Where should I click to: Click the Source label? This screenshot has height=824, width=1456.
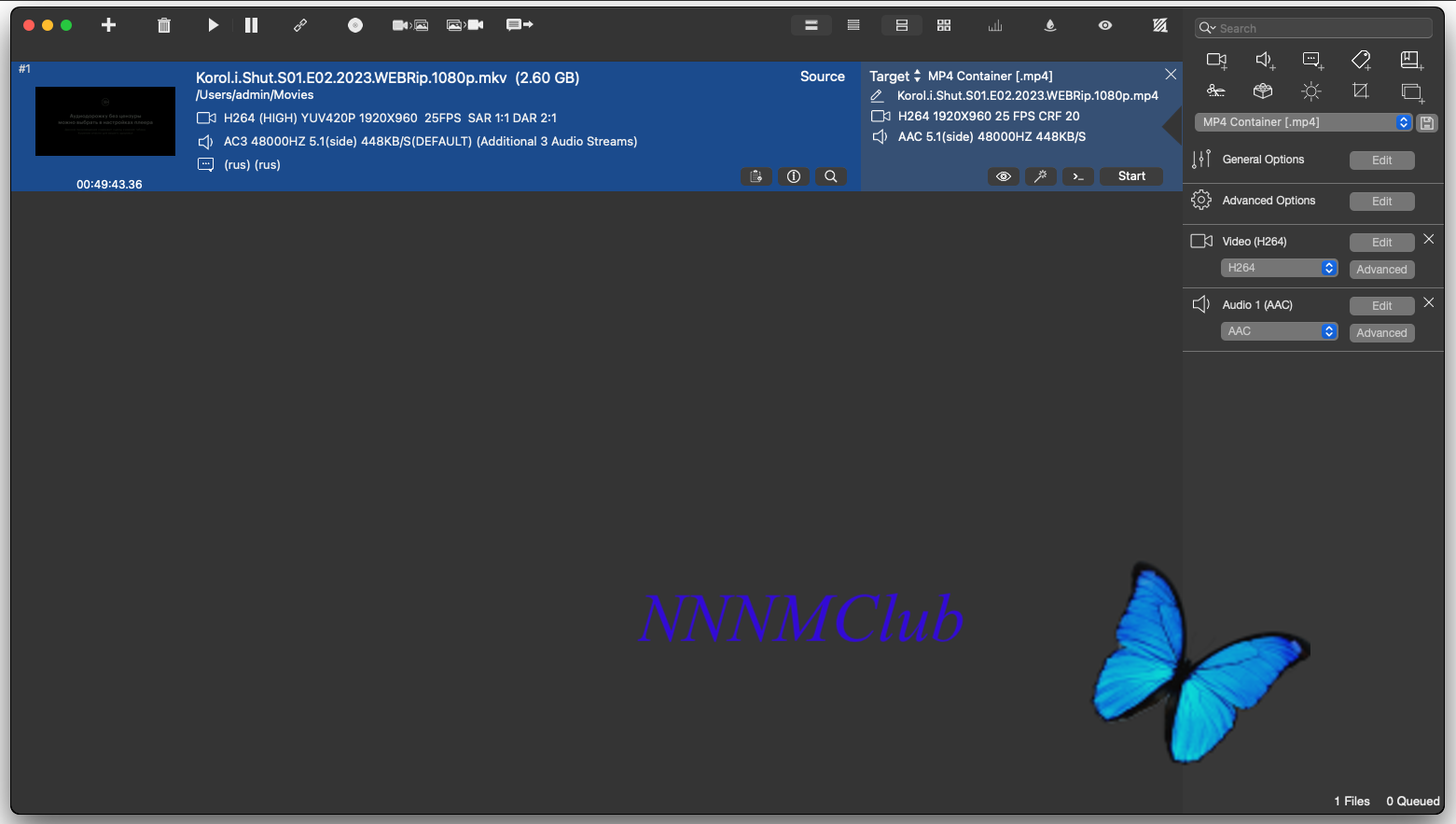[823, 77]
